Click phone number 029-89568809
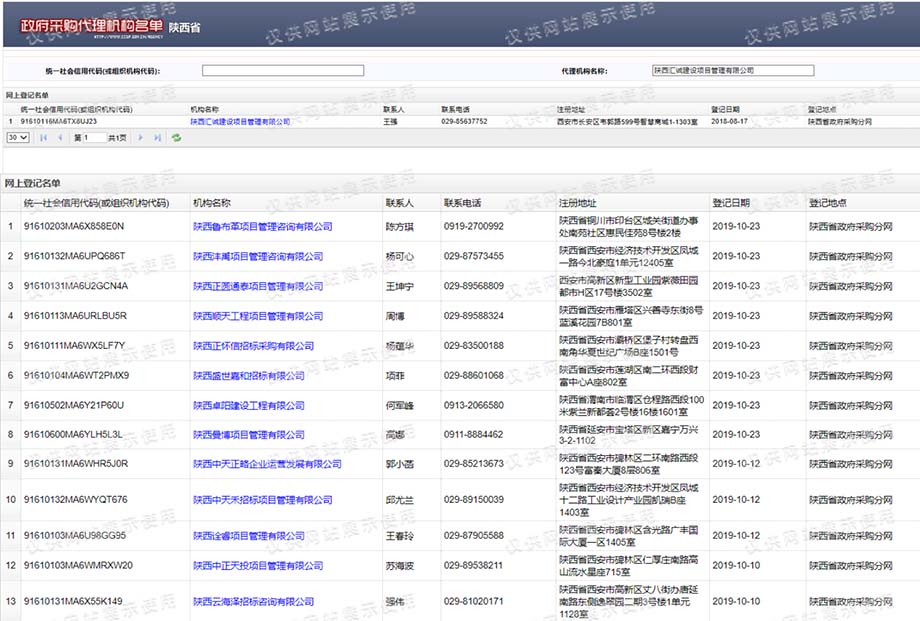Image resolution: width=920 pixels, height=621 pixels. tap(473, 286)
